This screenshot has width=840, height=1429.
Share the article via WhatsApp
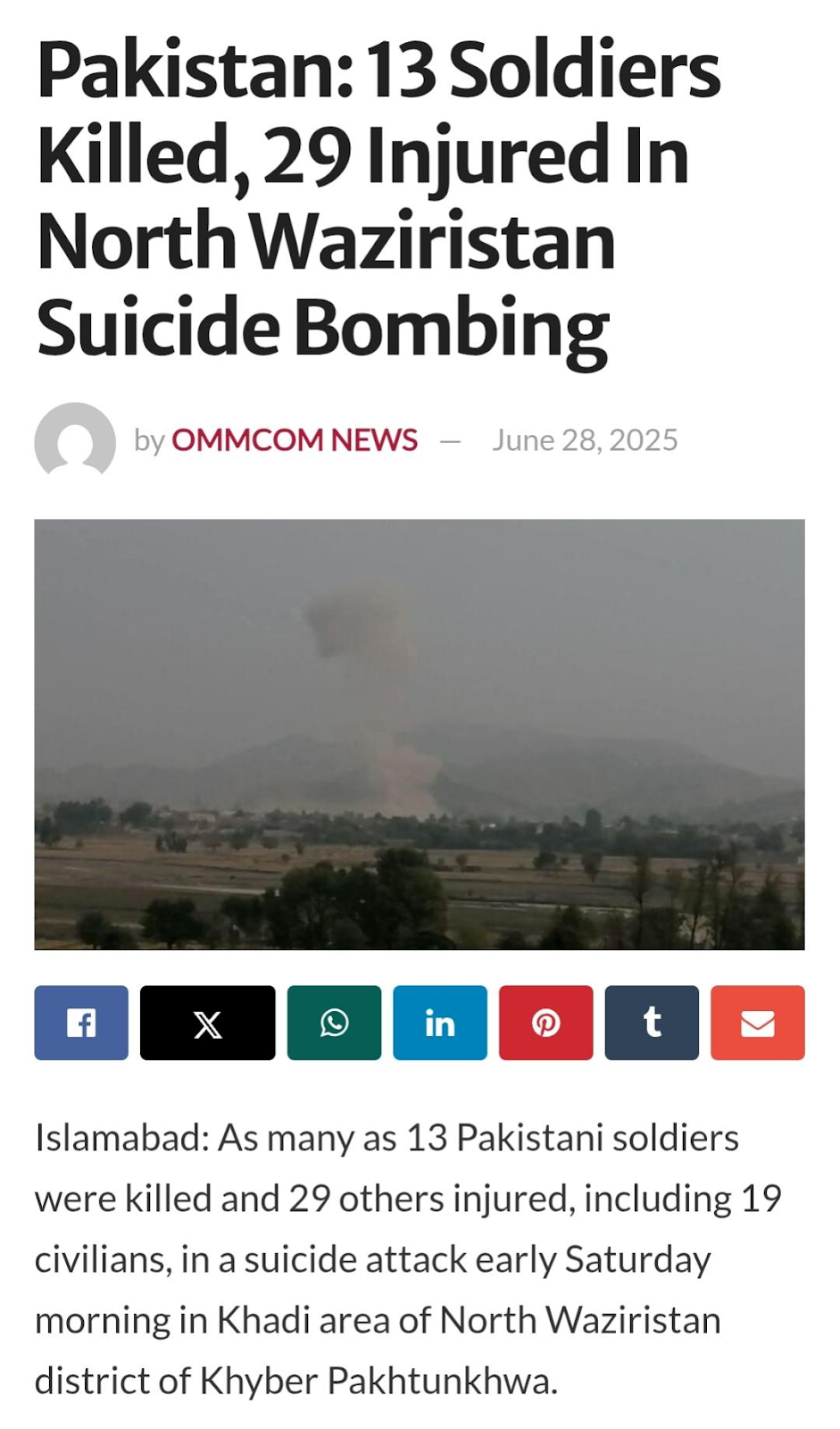[334, 1023]
